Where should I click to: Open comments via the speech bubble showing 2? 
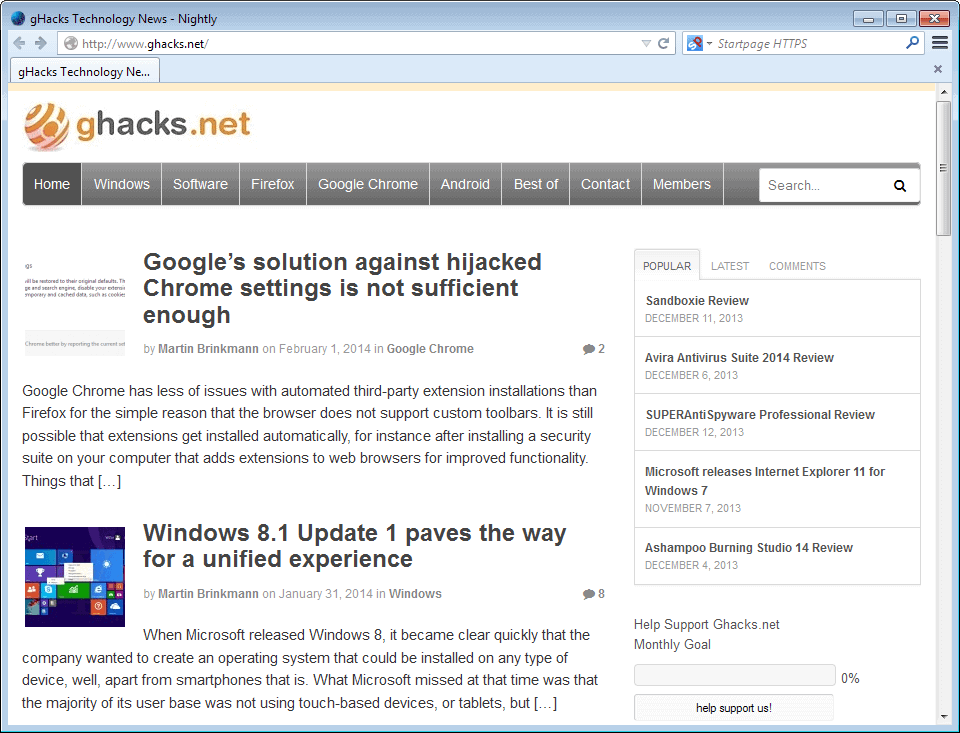[x=593, y=348]
